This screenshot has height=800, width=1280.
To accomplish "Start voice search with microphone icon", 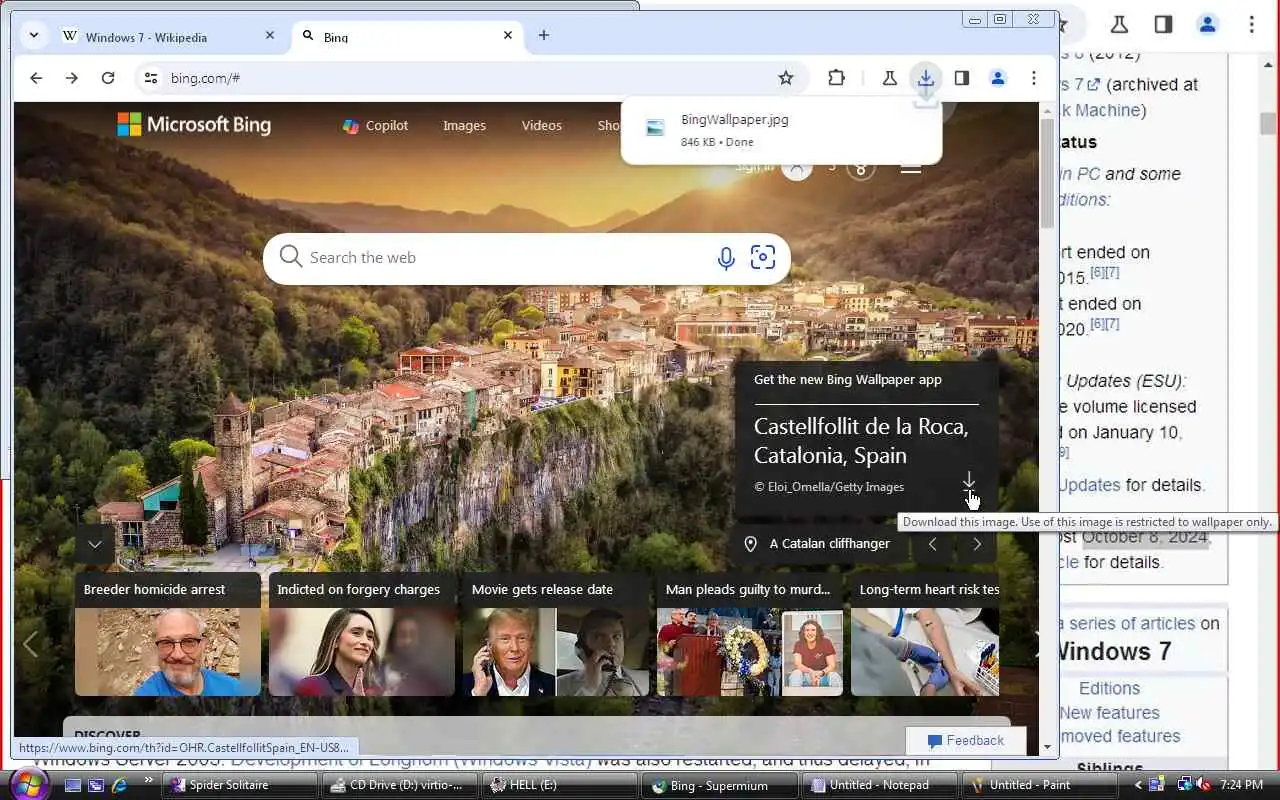I will [726, 258].
